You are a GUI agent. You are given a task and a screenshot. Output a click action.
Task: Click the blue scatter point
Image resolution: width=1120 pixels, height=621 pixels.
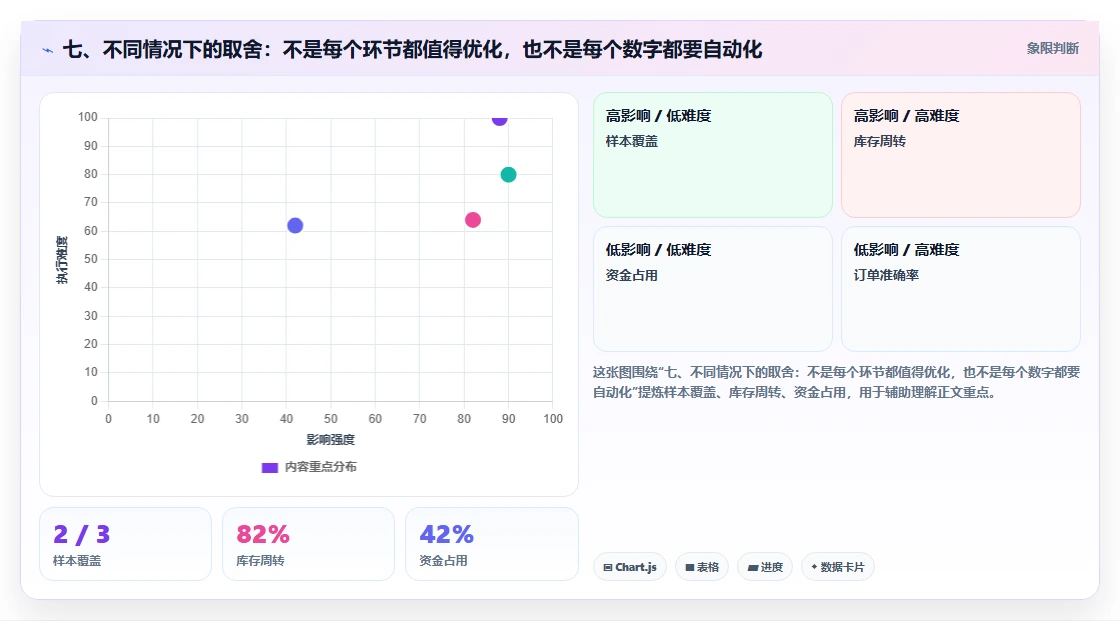(295, 225)
